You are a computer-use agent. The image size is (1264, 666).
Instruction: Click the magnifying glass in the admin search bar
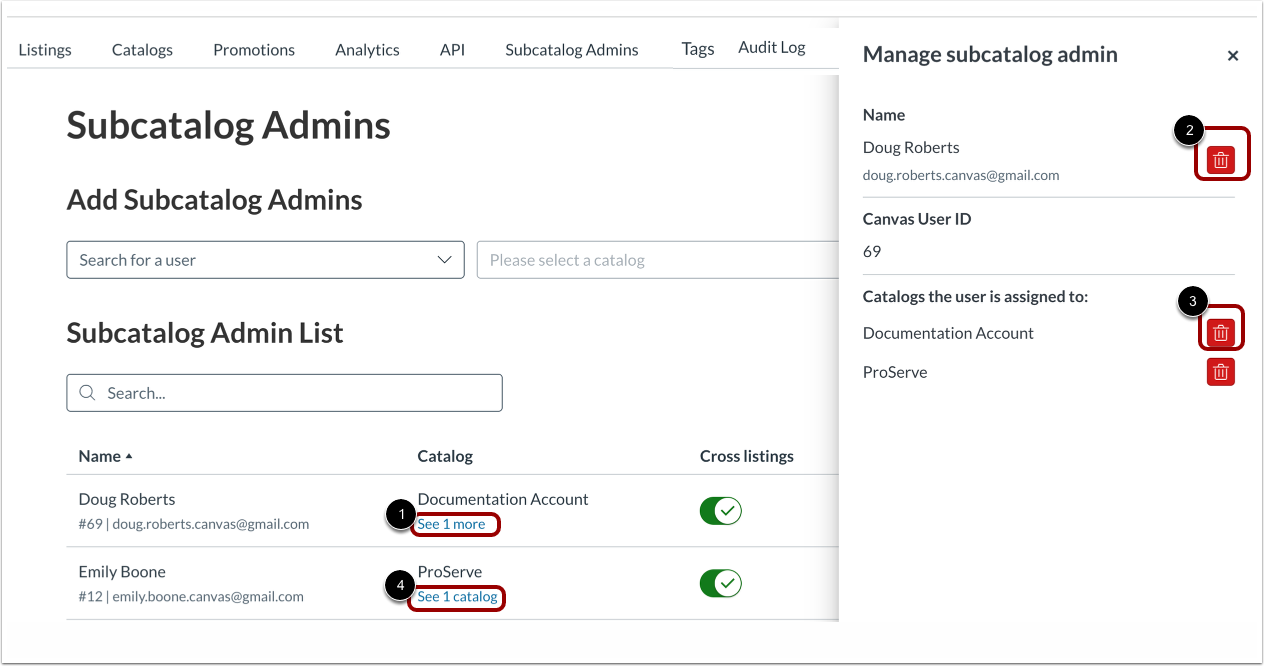pos(86,392)
